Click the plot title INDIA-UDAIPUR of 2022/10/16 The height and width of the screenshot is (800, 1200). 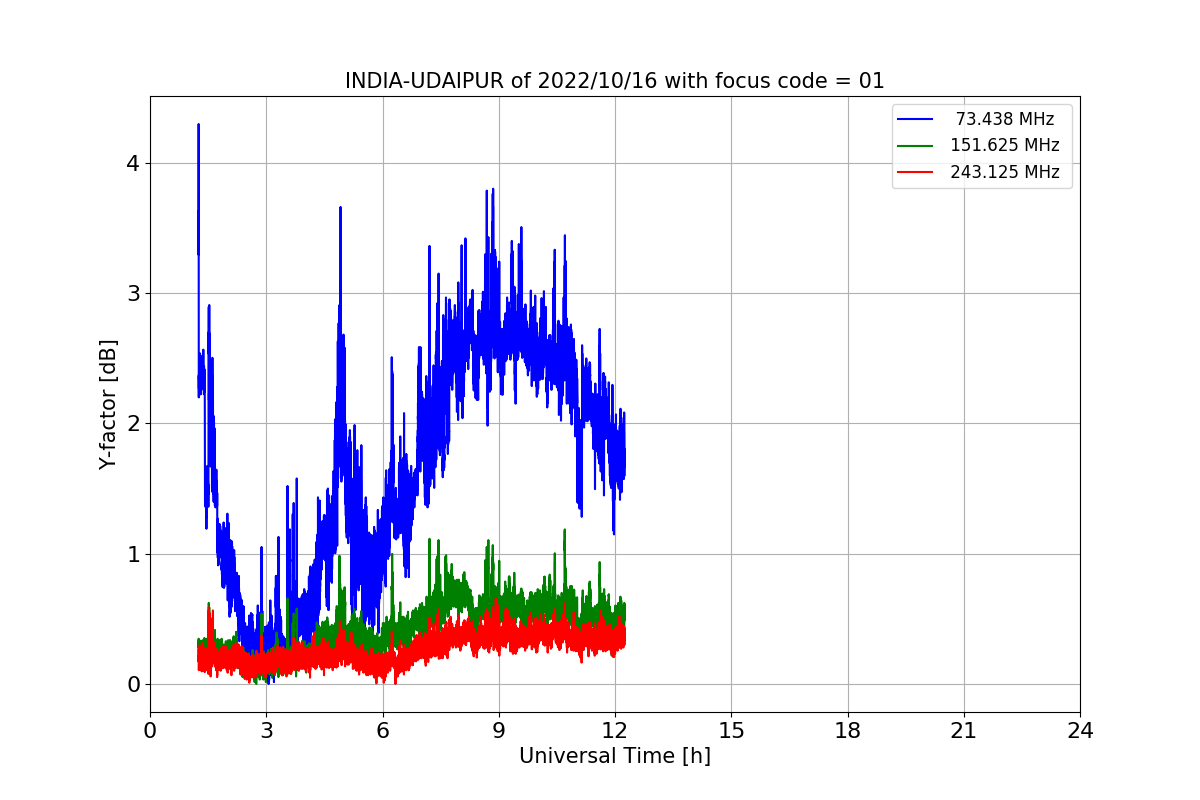click(614, 81)
